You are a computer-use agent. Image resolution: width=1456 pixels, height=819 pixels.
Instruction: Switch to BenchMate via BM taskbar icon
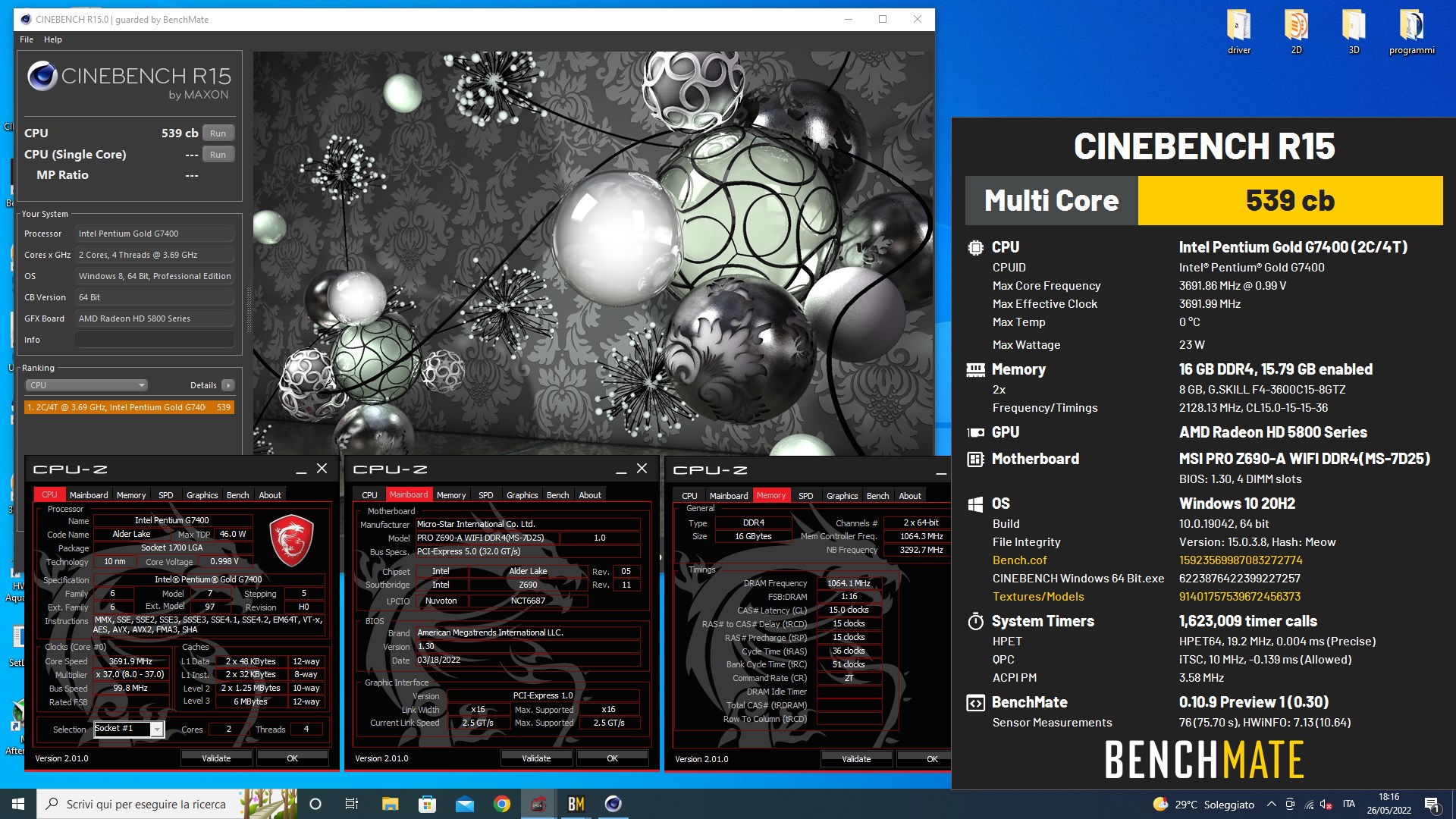click(x=576, y=804)
